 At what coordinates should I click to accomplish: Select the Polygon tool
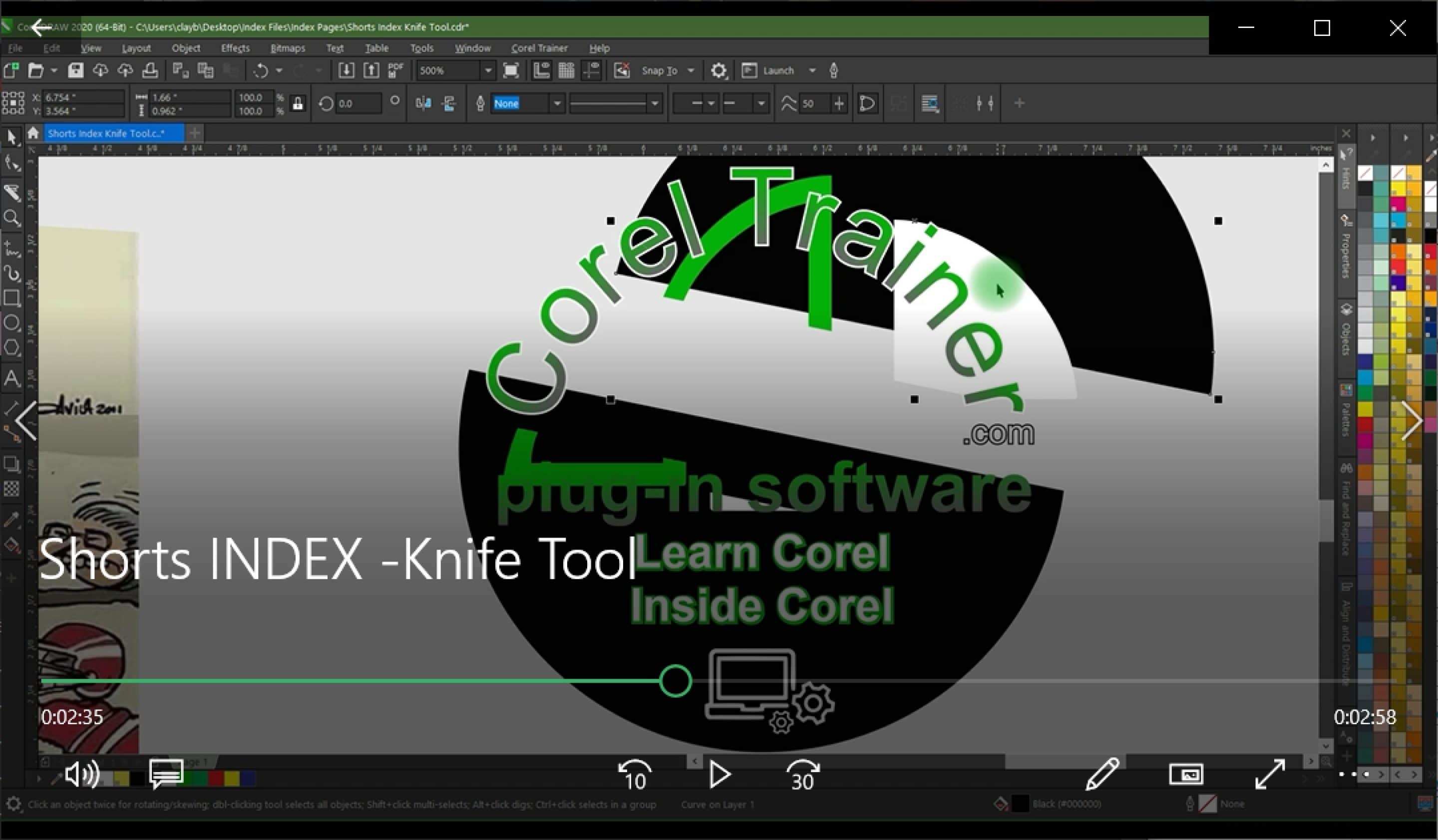[12, 348]
